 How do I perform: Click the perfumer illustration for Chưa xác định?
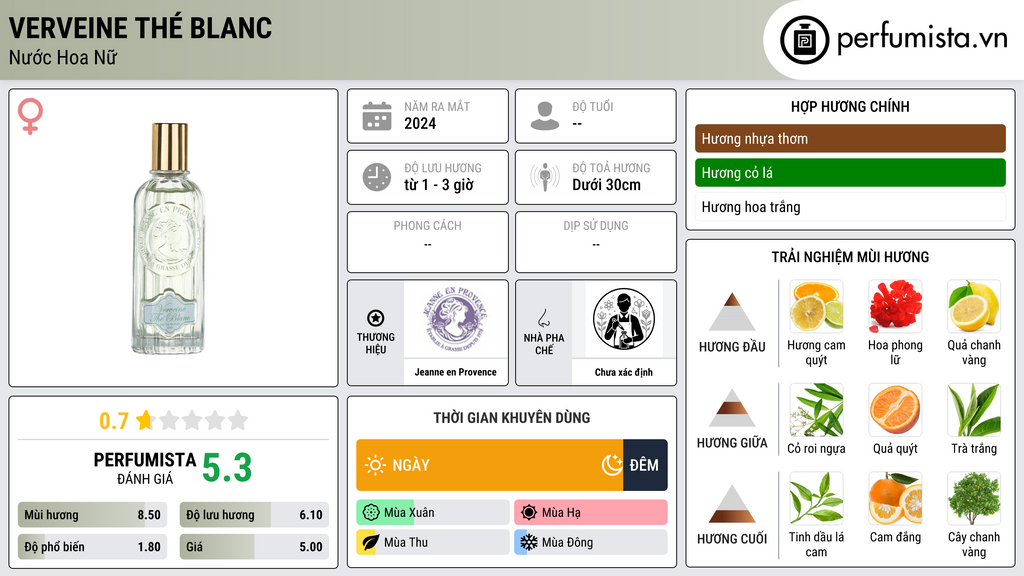(624, 319)
